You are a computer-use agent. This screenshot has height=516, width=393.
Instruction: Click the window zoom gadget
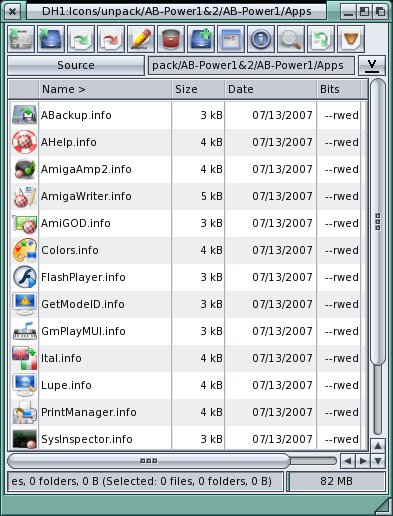(364, 12)
